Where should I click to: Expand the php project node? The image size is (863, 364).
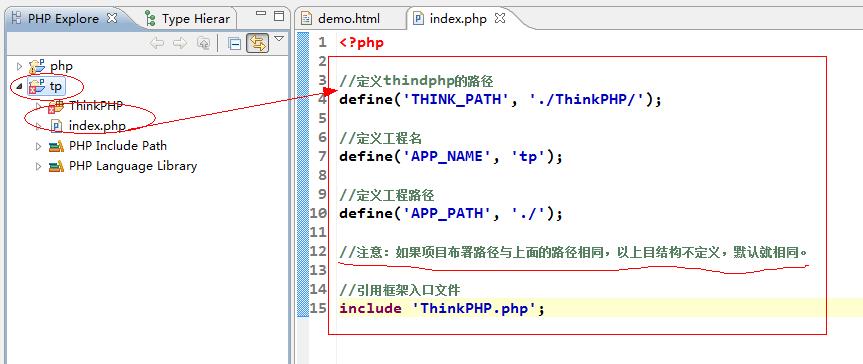tap(19, 67)
